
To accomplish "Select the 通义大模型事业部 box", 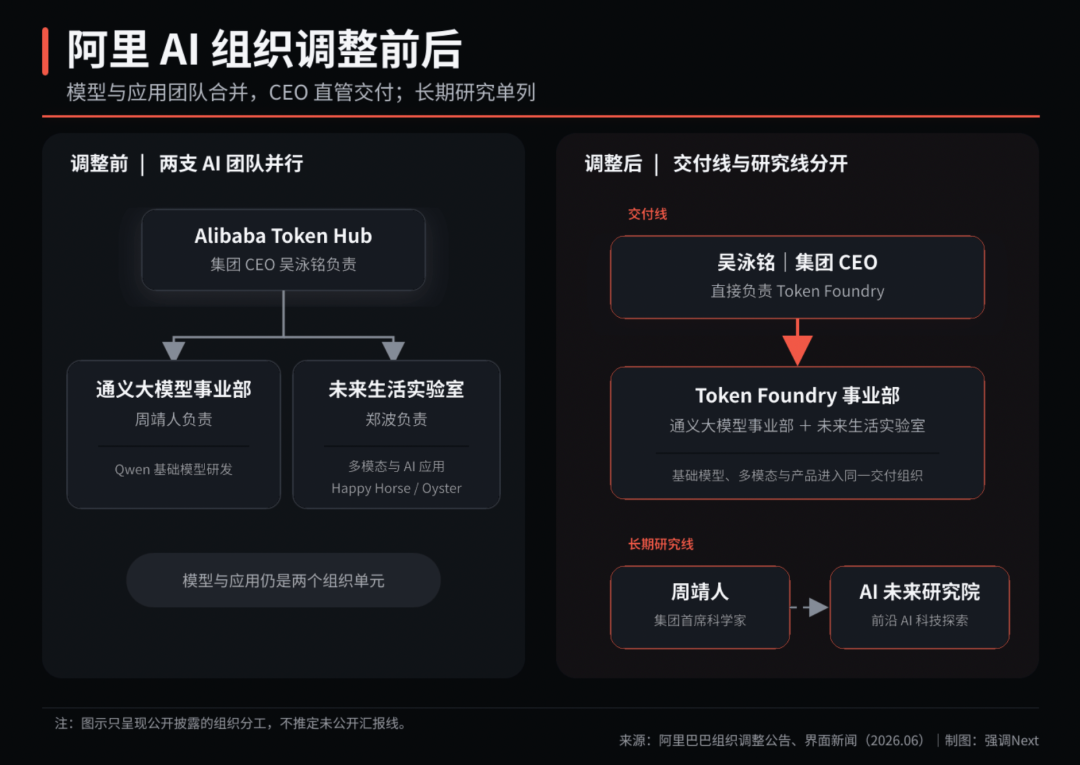I will pos(174,434).
